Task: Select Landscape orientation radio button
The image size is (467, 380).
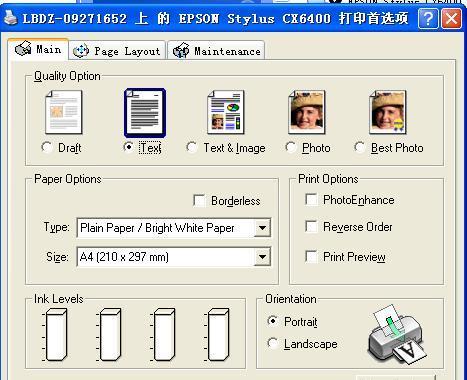Action: click(273, 343)
